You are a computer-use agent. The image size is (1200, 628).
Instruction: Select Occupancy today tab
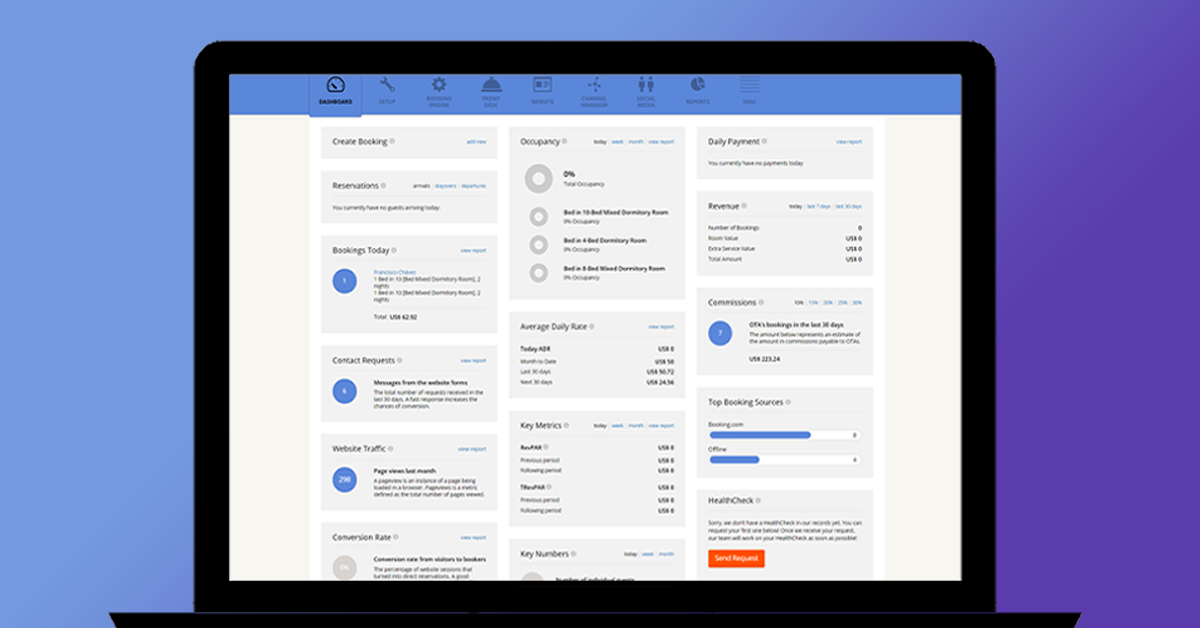coord(600,142)
